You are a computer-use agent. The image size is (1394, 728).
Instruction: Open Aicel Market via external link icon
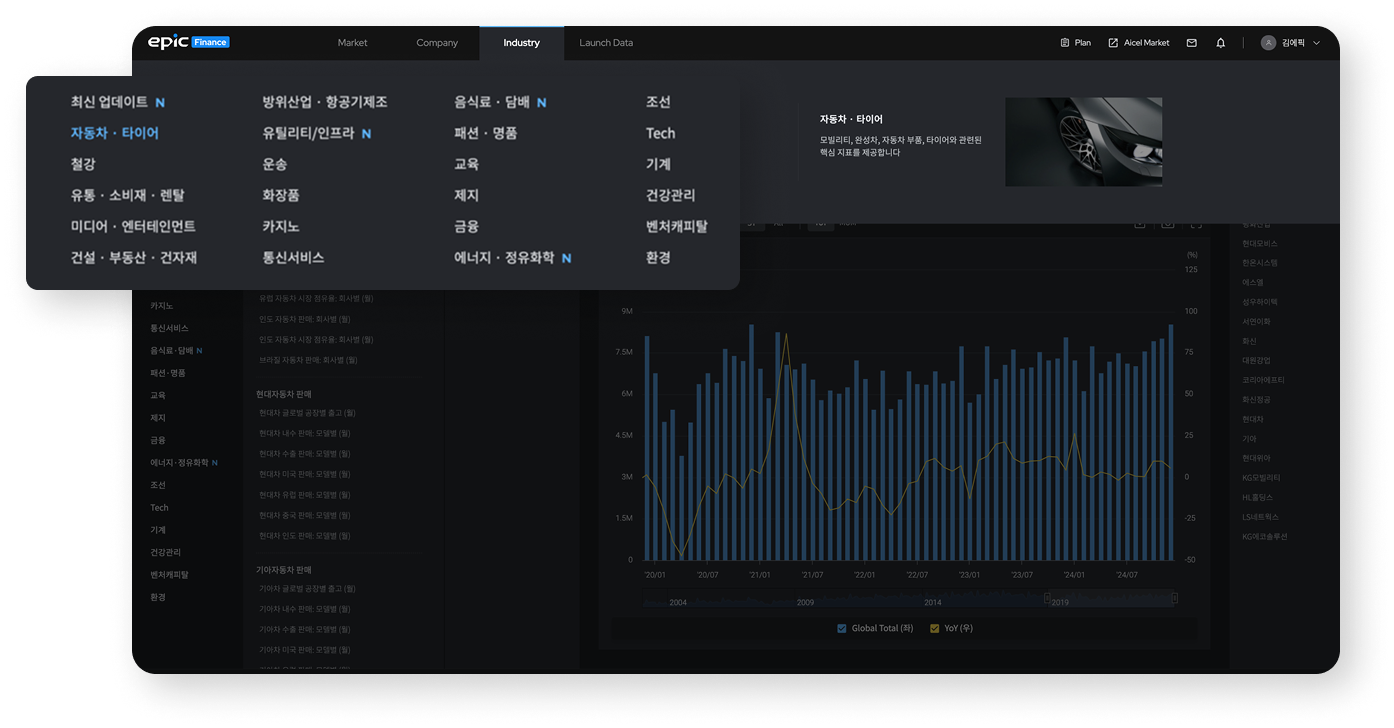coord(1111,42)
